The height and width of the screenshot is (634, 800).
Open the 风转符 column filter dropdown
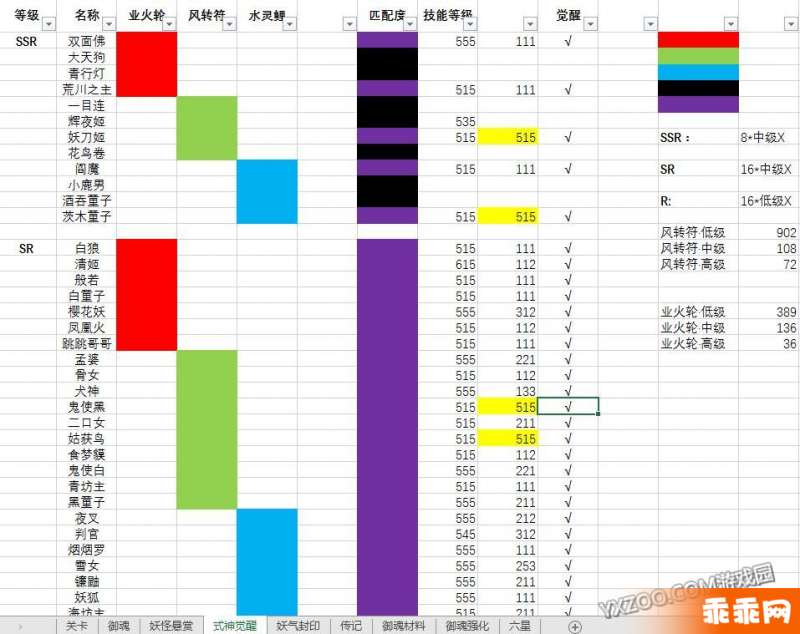click(x=229, y=23)
